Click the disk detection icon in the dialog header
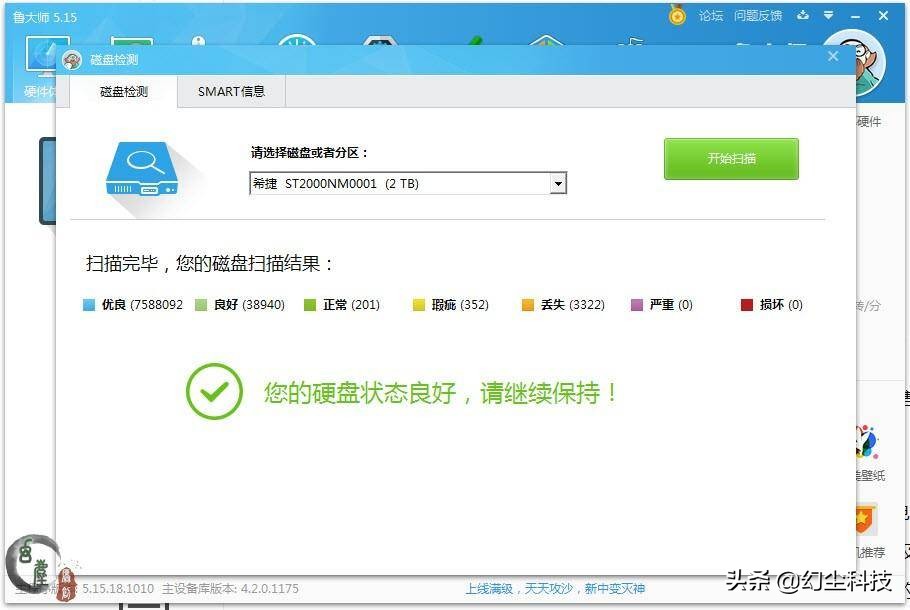The width and height of the screenshot is (910, 610). point(70,60)
